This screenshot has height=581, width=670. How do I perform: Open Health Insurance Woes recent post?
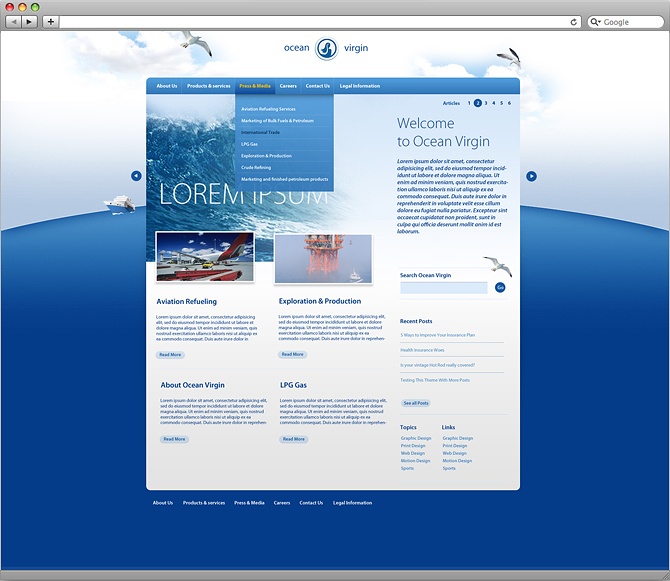(422, 350)
